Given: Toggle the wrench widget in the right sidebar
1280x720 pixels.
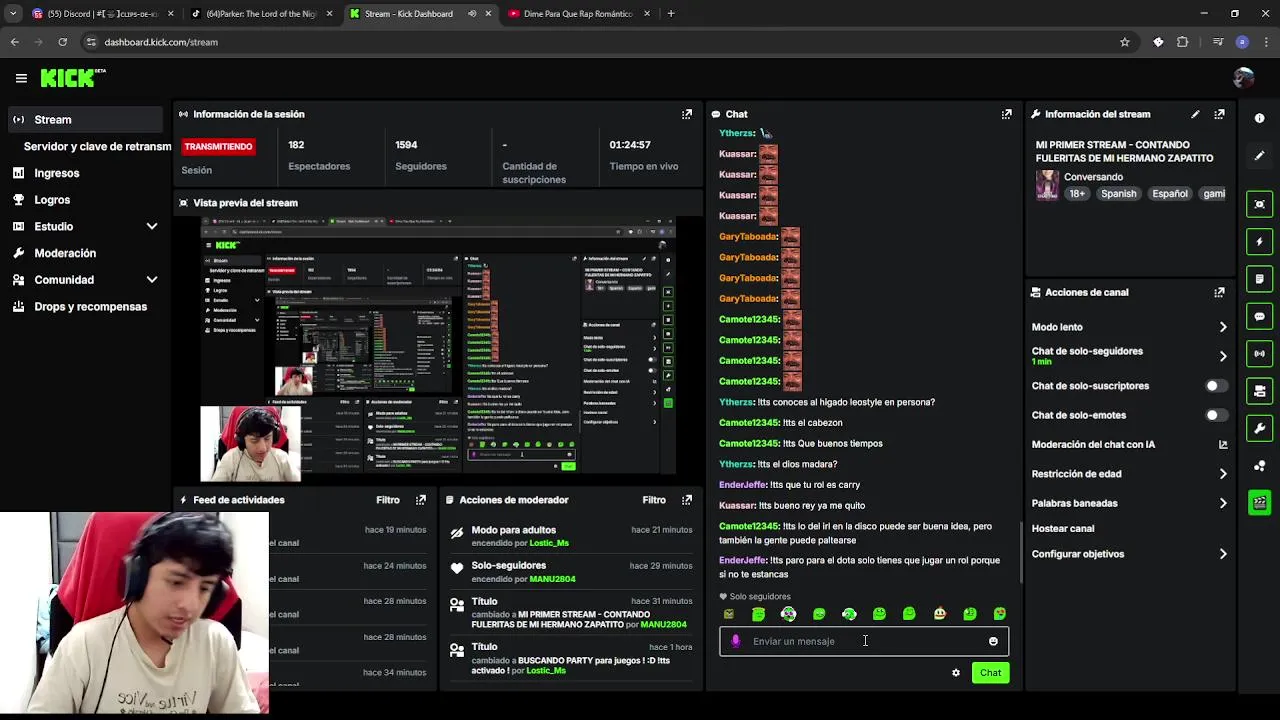Looking at the screenshot, I should point(1259,428).
